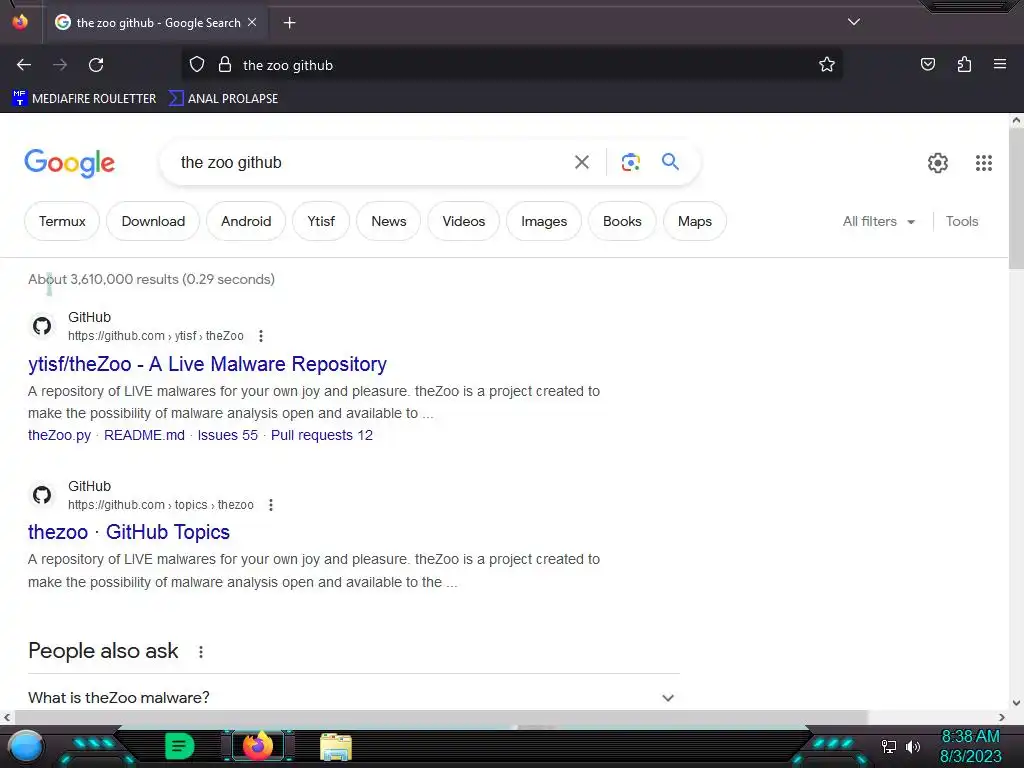The height and width of the screenshot is (768, 1024).
Task: Open People also ask options menu
Action: pos(200,652)
